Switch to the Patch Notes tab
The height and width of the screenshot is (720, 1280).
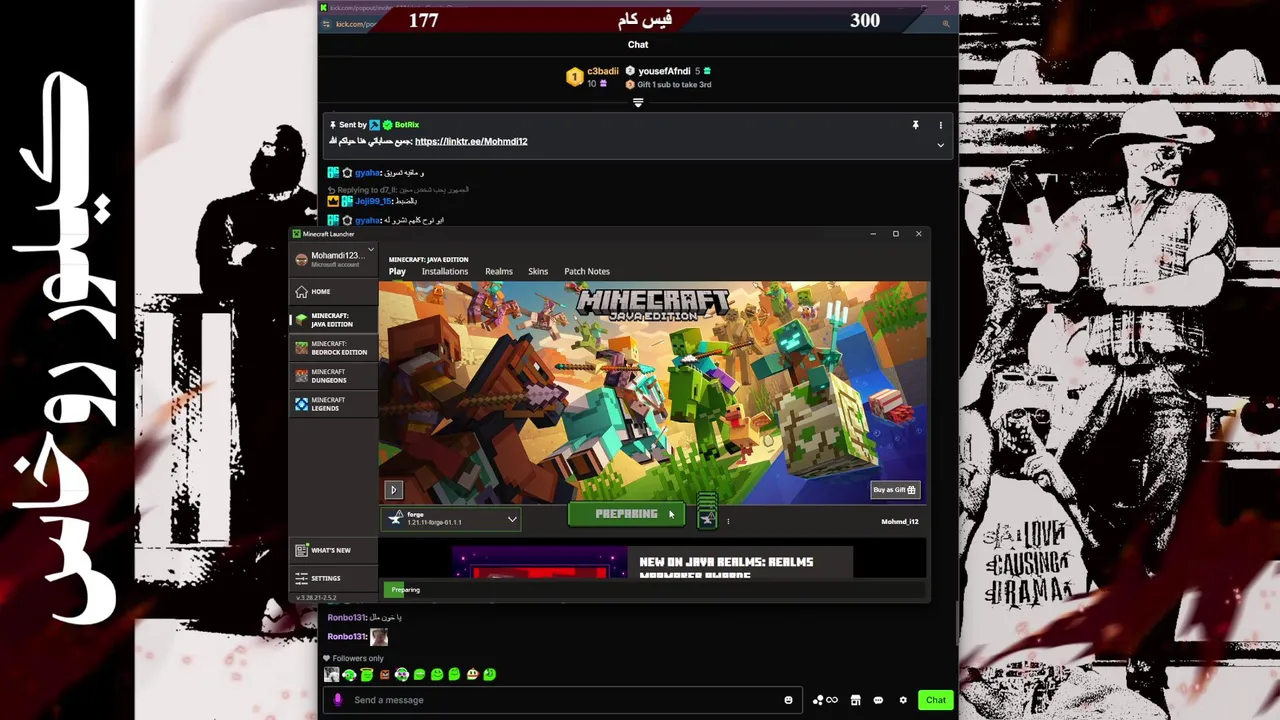point(587,271)
